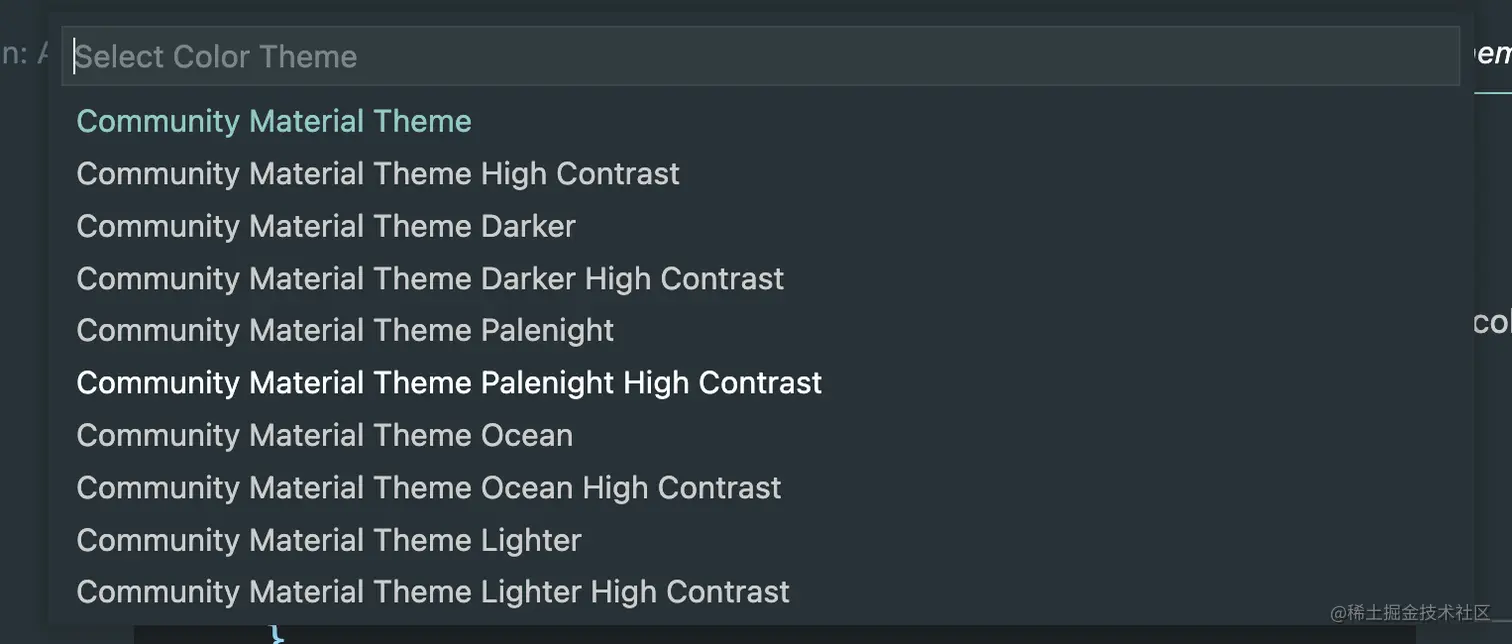Image resolution: width=1512 pixels, height=644 pixels.
Task: Click the partially hidden label left of search box
Action: 24,53
